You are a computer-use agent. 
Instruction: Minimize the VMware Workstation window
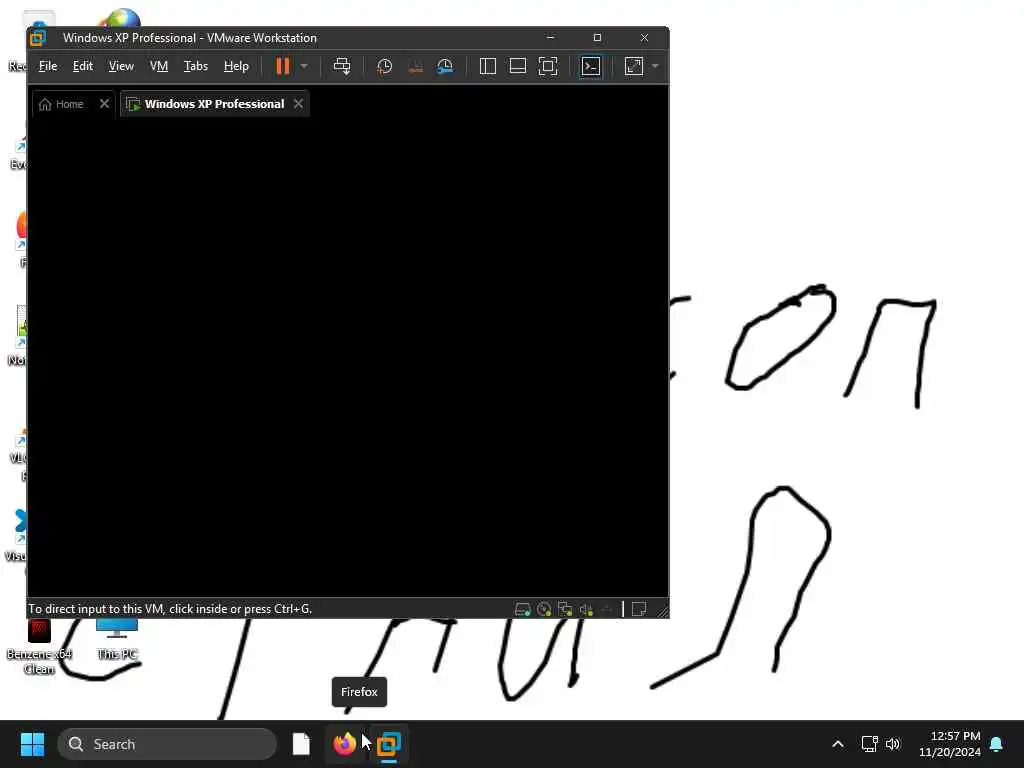pos(551,38)
